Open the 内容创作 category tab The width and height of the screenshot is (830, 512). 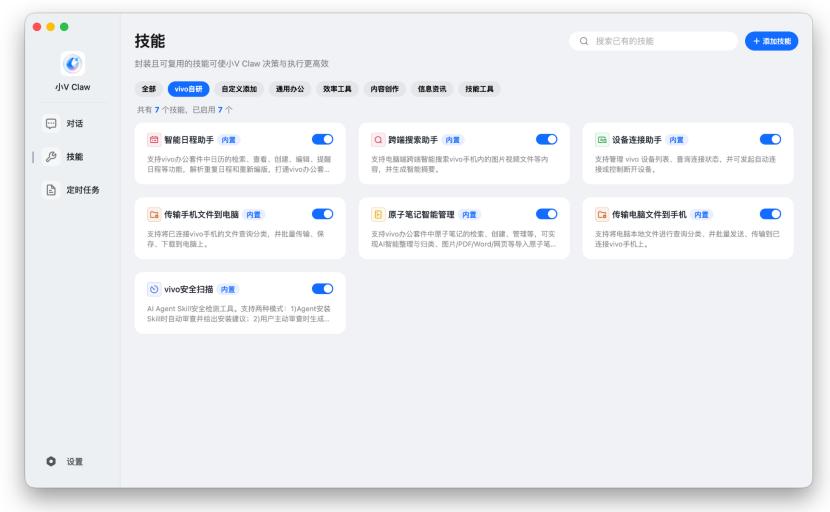(x=385, y=89)
